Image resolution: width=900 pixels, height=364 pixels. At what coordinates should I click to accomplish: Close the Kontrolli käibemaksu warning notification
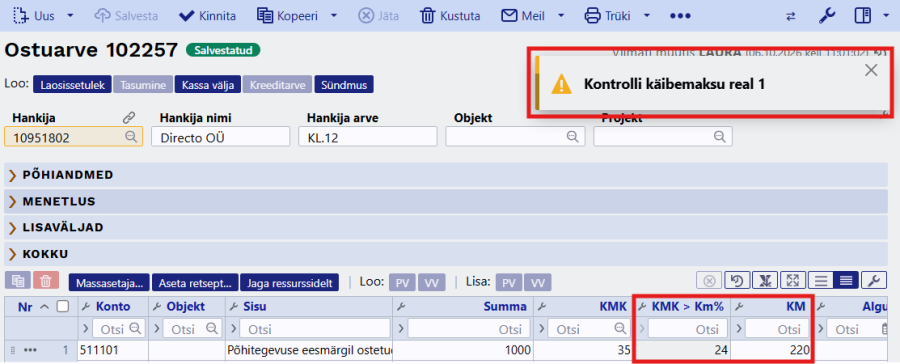(x=871, y=70)
